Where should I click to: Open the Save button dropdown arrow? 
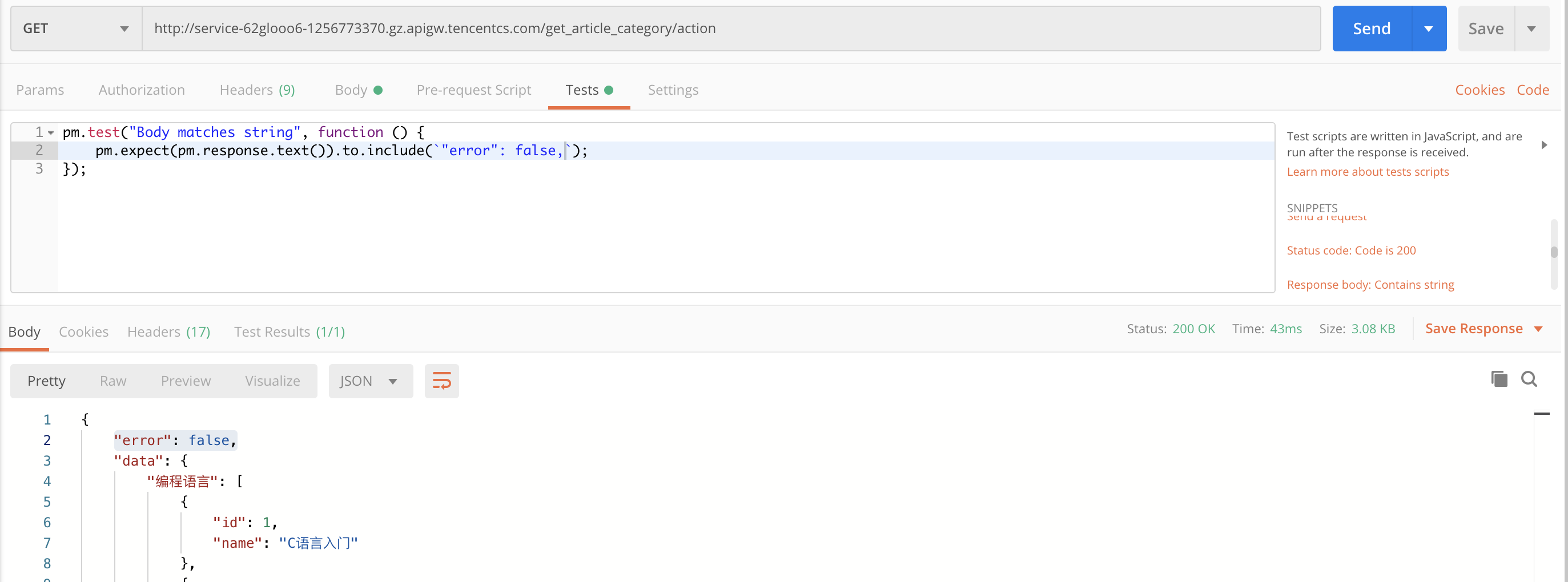pos(1531,29)
